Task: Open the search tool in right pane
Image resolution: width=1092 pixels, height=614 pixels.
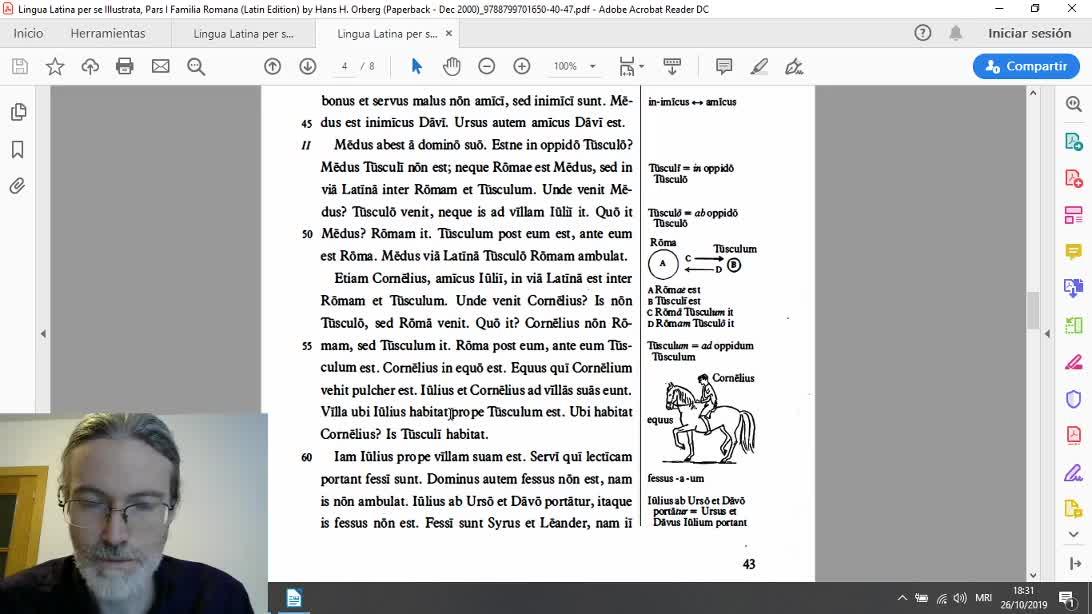Action: (x=1073, y=104)
